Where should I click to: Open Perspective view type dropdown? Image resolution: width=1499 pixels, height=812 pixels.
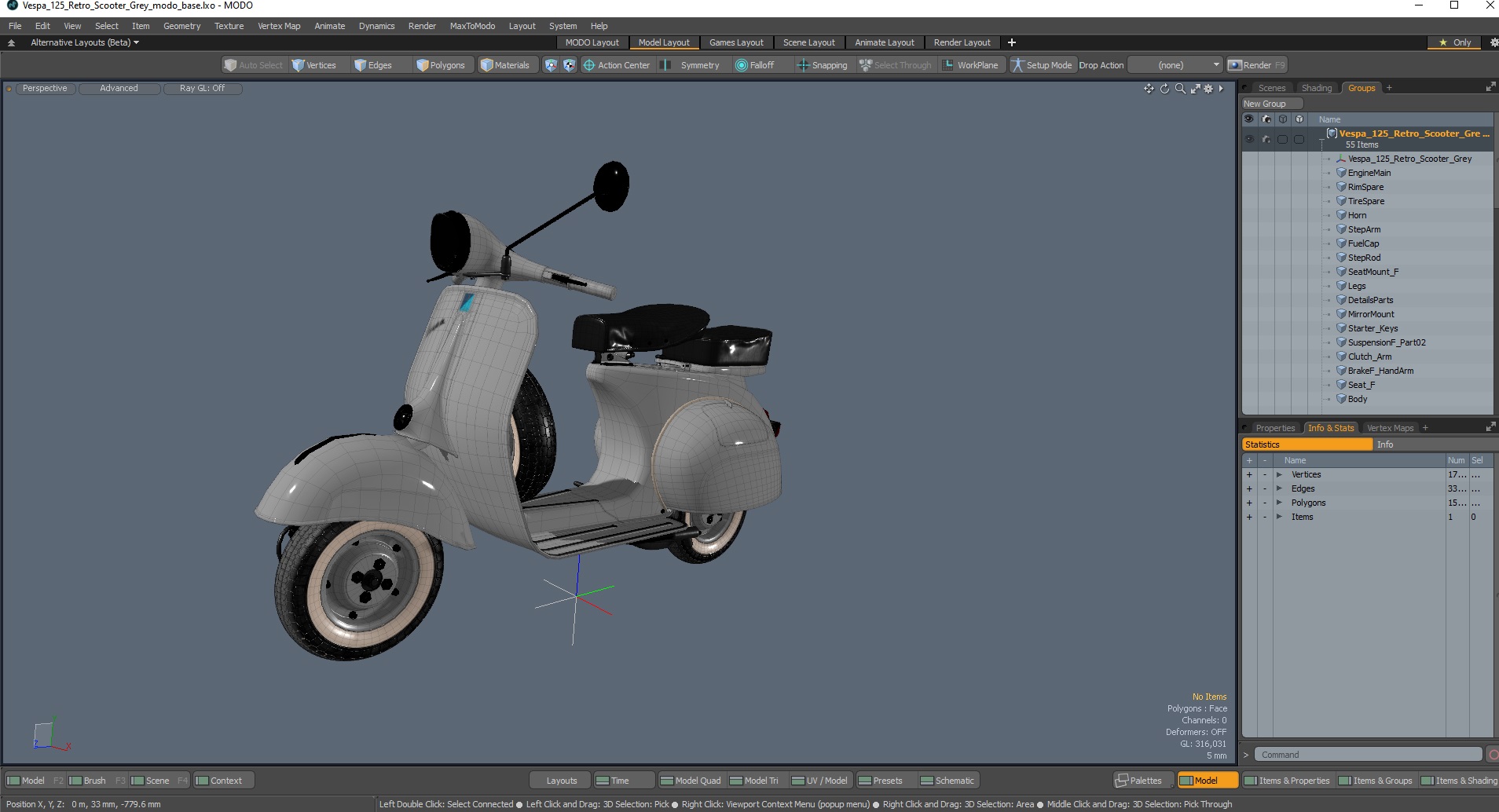tap(45, 89)
